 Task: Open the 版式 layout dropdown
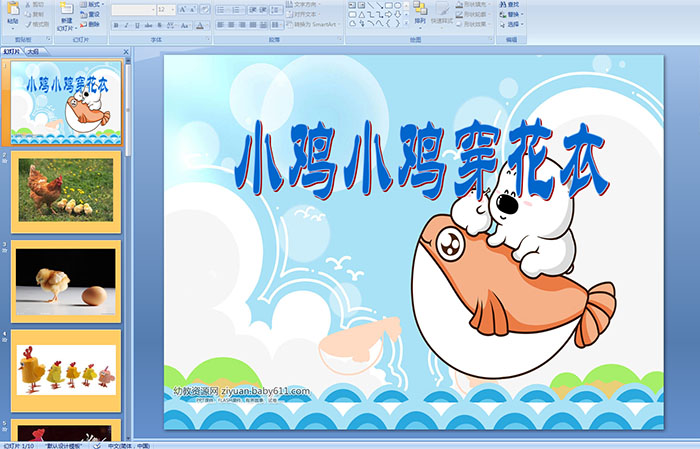pos(92,4)
